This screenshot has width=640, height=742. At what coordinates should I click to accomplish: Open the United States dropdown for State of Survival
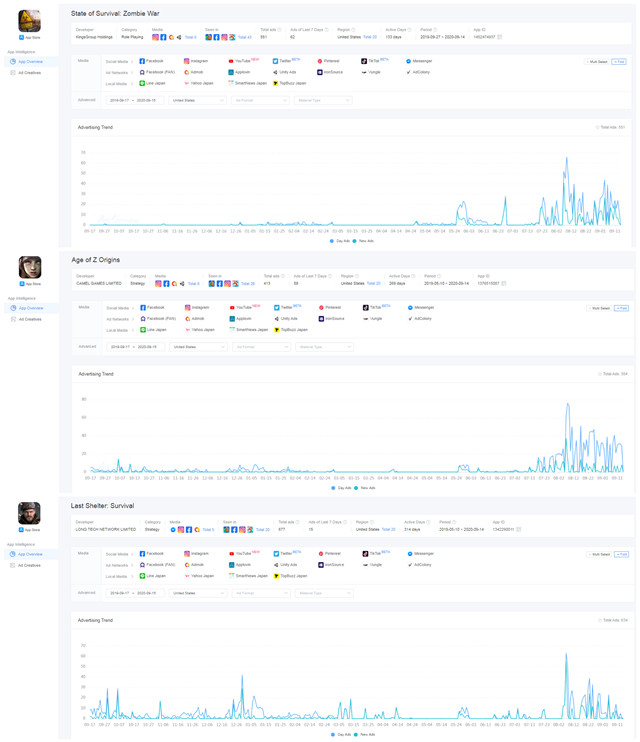pos(197,100)
